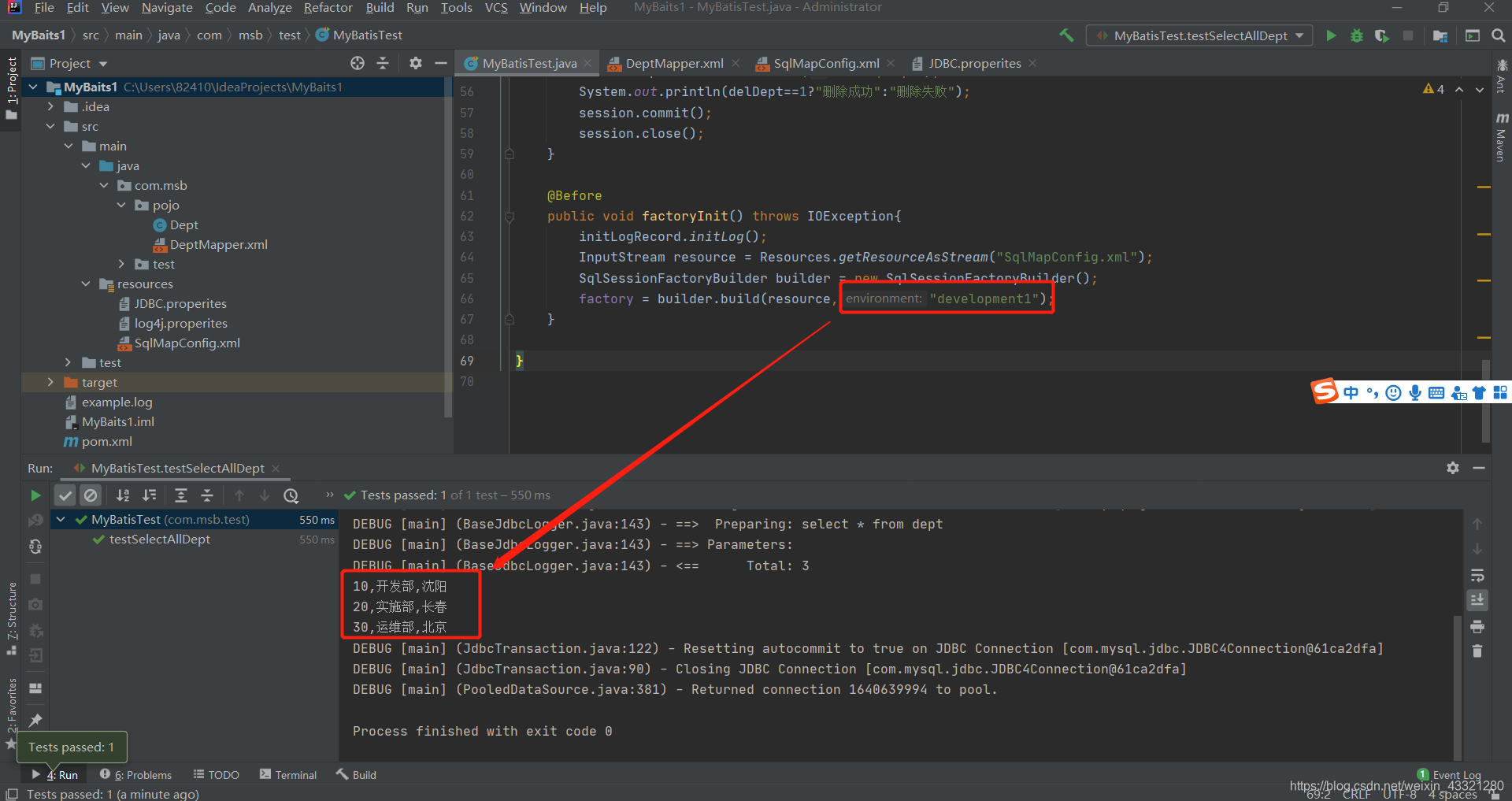Click locate file crosshair icon in Project panel
The image size is (1512, 801).
[358, 63]
